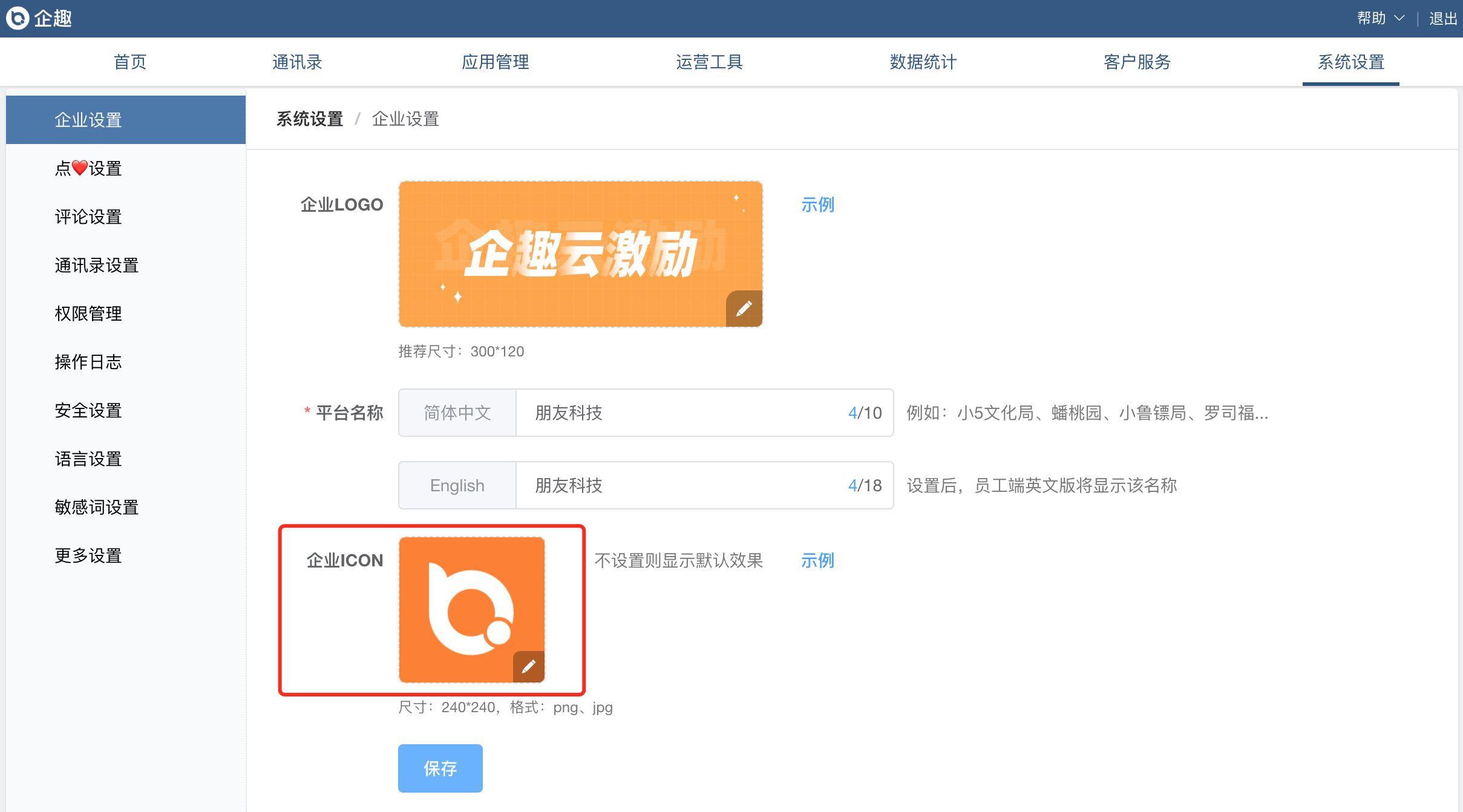1463x812 pixels.
Task: Click 系统设置 in the breadcrumb
Action: [310, 119]
